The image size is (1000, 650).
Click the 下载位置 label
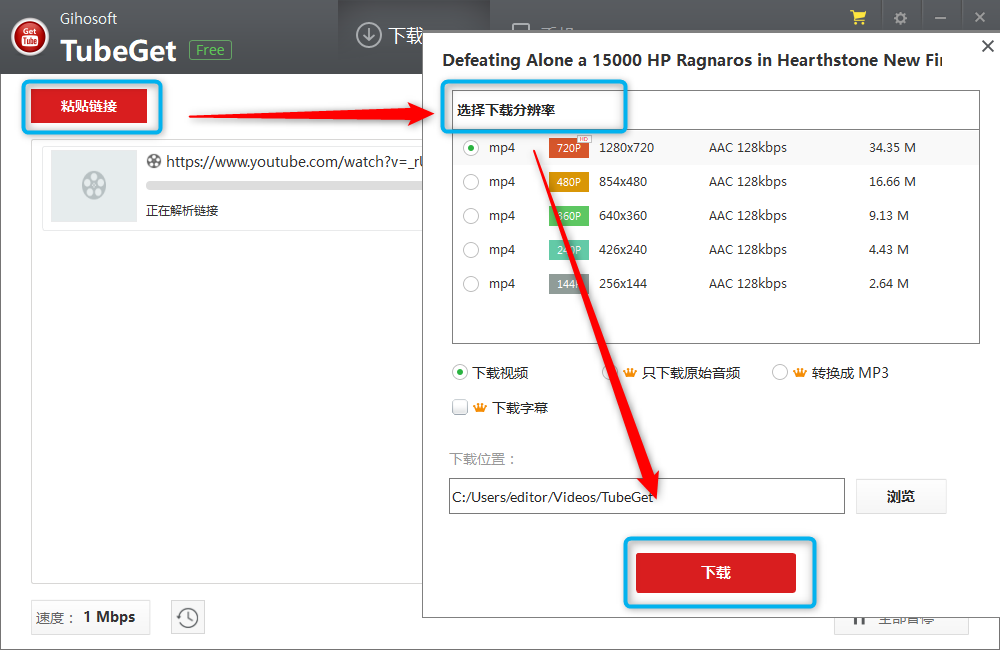[x=482, y=459]
